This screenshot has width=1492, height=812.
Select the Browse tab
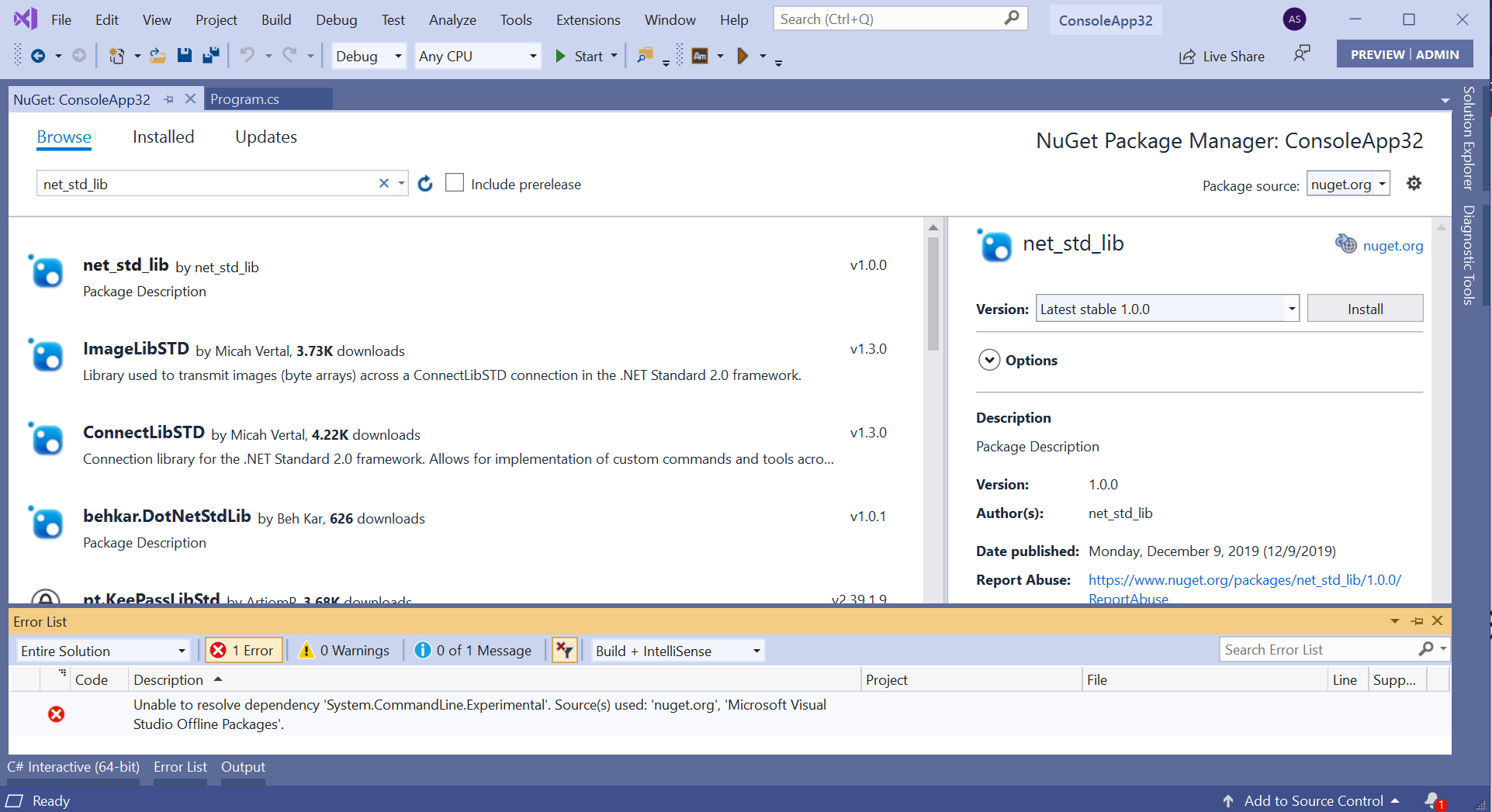pyautogui.click(x=64, y=136)
